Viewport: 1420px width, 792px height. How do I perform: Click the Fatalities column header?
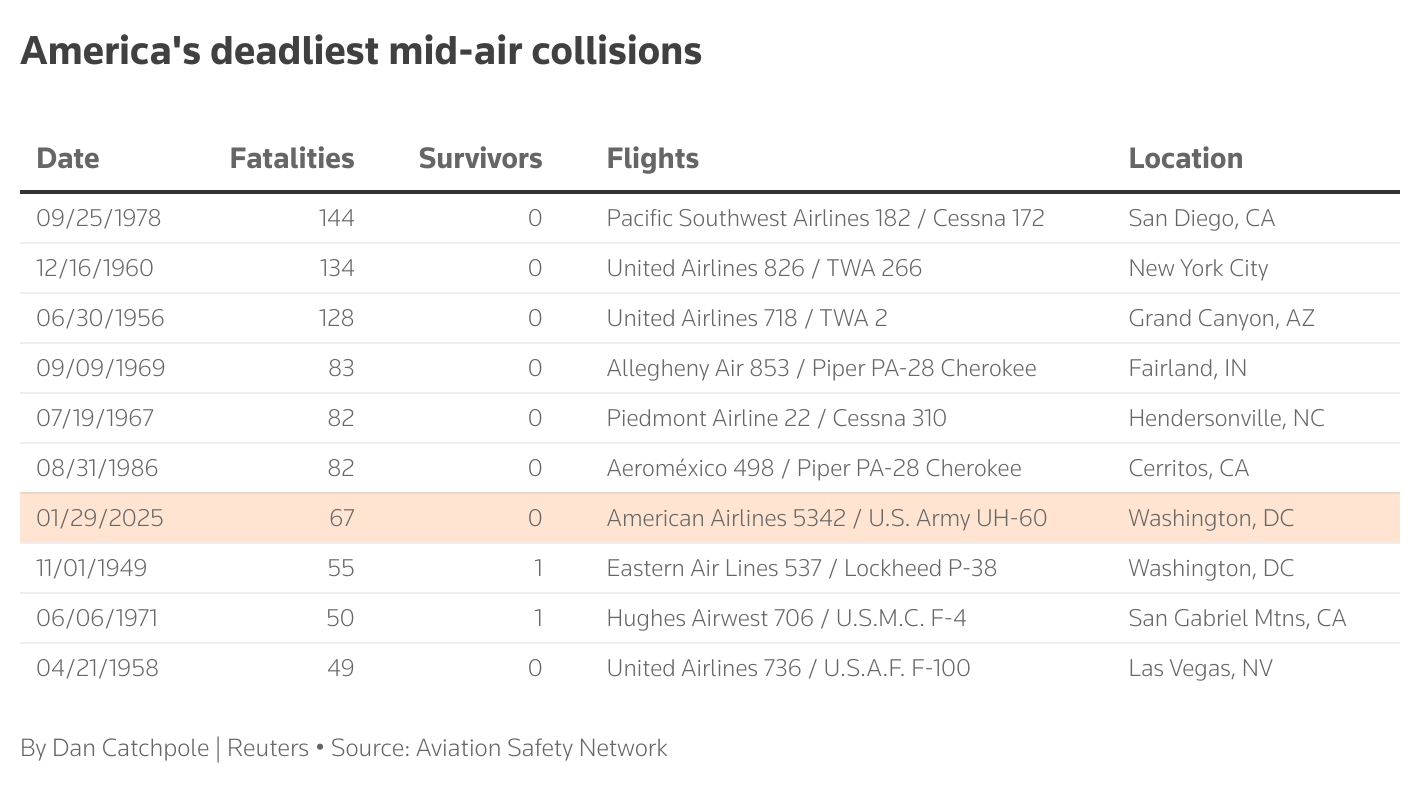point(292,158)
